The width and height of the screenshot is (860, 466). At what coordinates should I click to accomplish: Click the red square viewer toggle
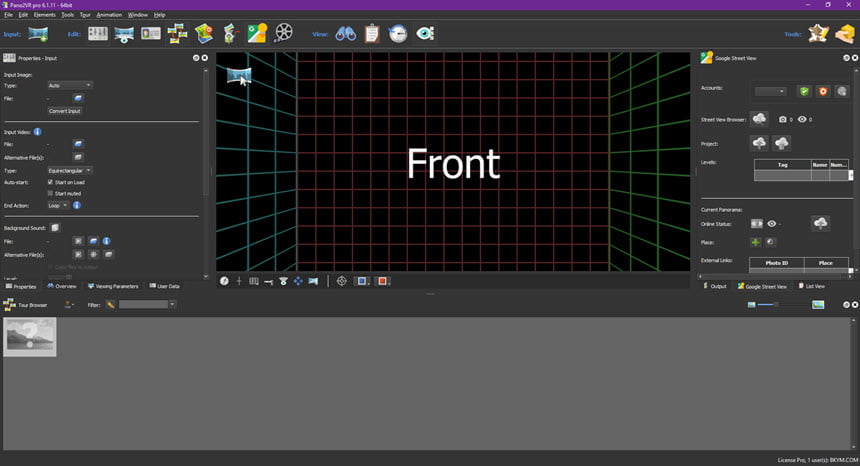click(x=383, y=281)
